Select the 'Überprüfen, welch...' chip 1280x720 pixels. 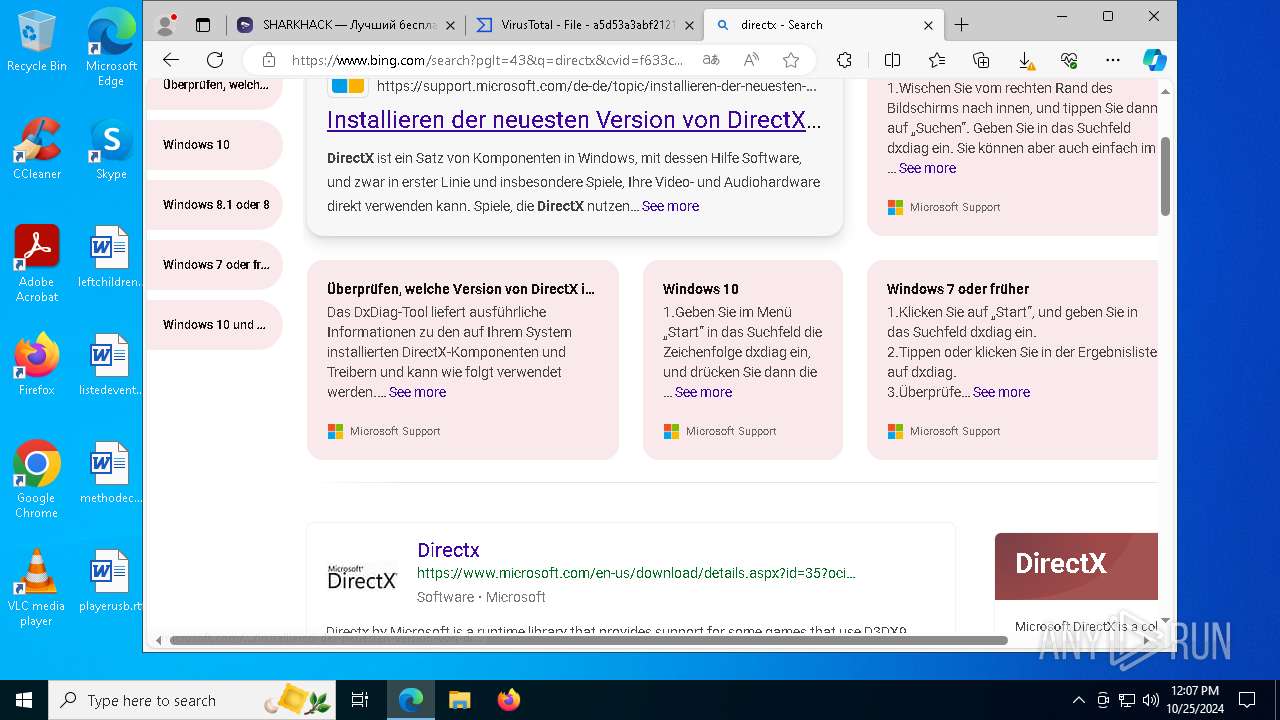coord(214,88)
